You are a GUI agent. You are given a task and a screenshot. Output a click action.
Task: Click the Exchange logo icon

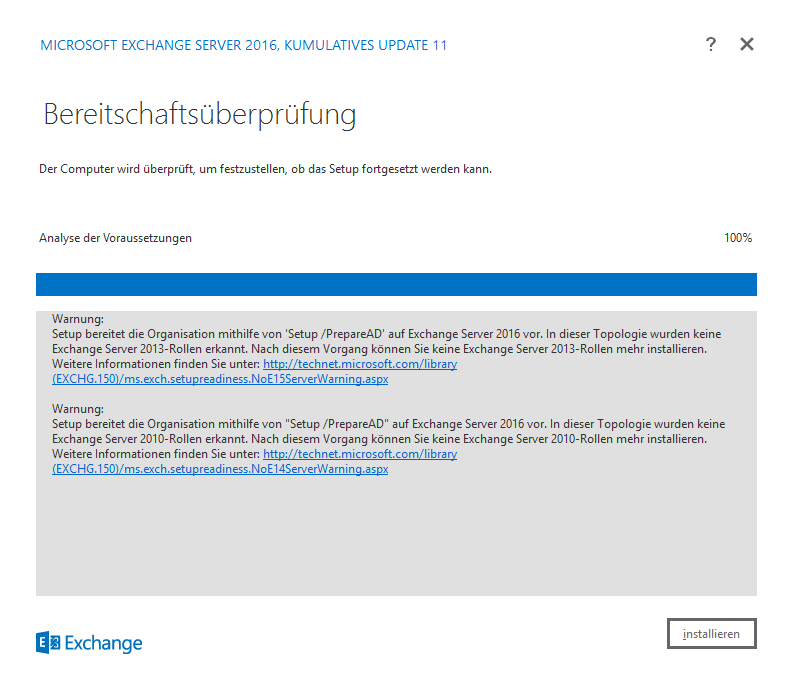coord(48,643)
